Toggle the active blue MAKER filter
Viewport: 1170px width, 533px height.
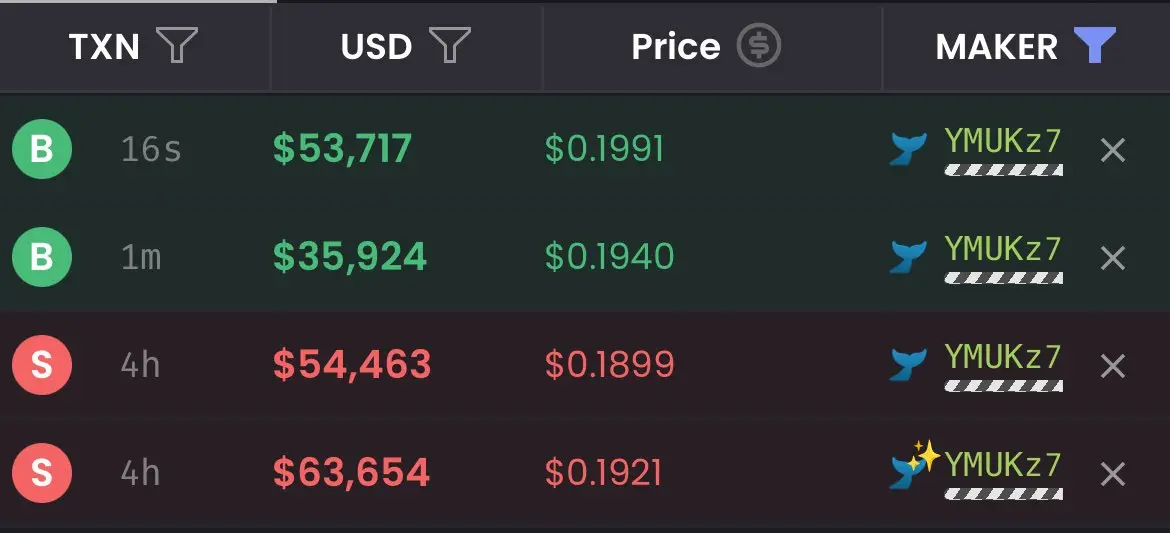coord(1095,45)
